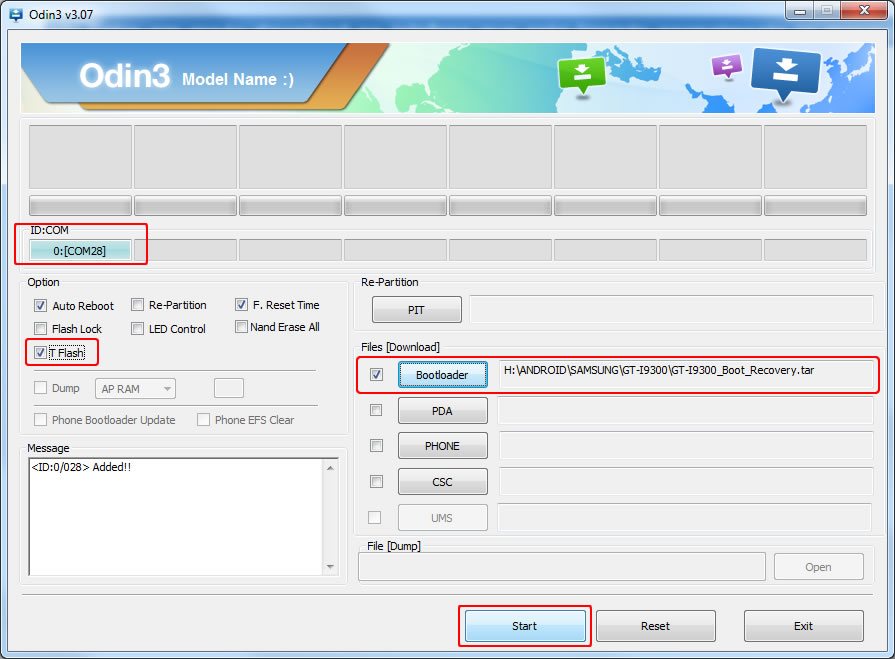This screenshot has height=659, width=895.
Task: Click the CSC file button
Action: pyautogui.click(x=442, y=482)
